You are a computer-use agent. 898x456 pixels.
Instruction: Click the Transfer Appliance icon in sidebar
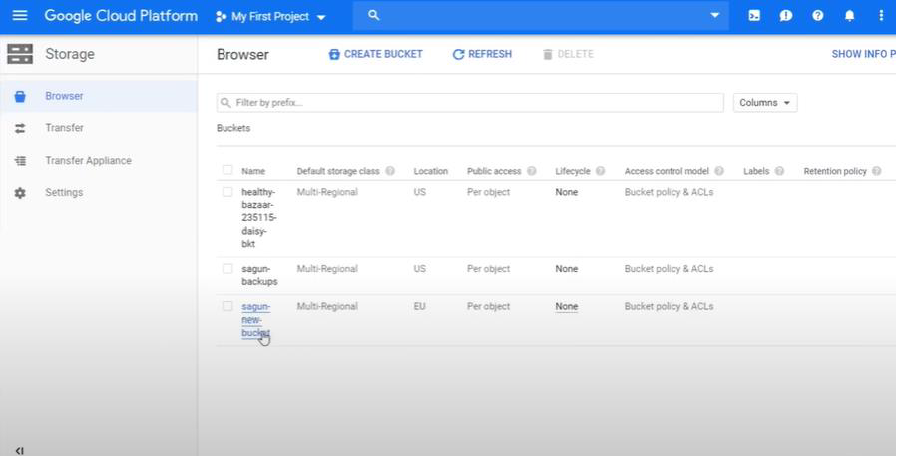(x=20, y=160)
